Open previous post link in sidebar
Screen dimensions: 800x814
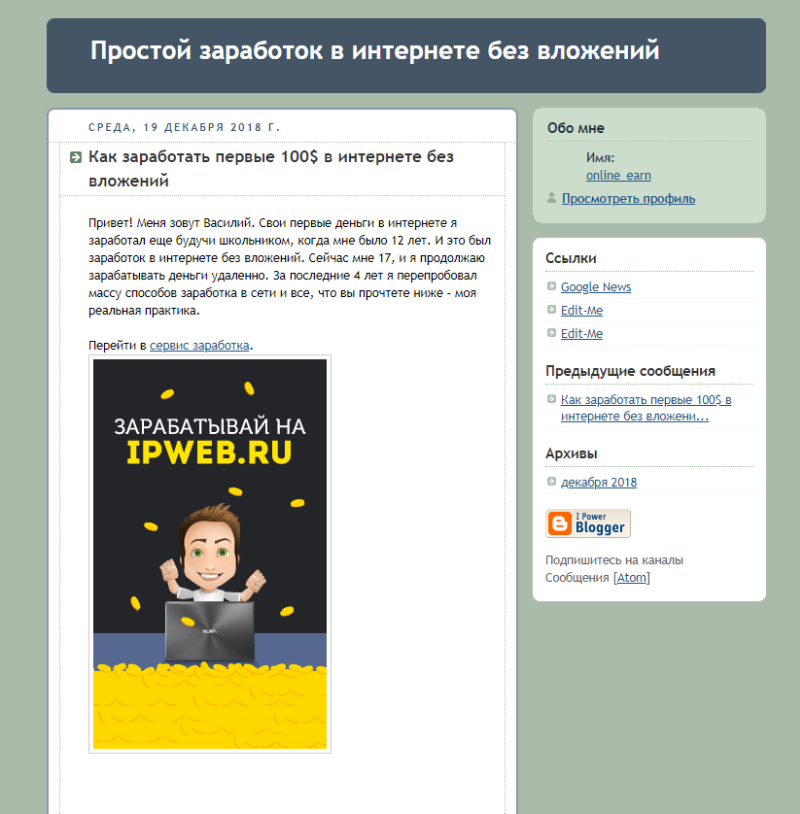pyautogui.click(x=646, y=408)
